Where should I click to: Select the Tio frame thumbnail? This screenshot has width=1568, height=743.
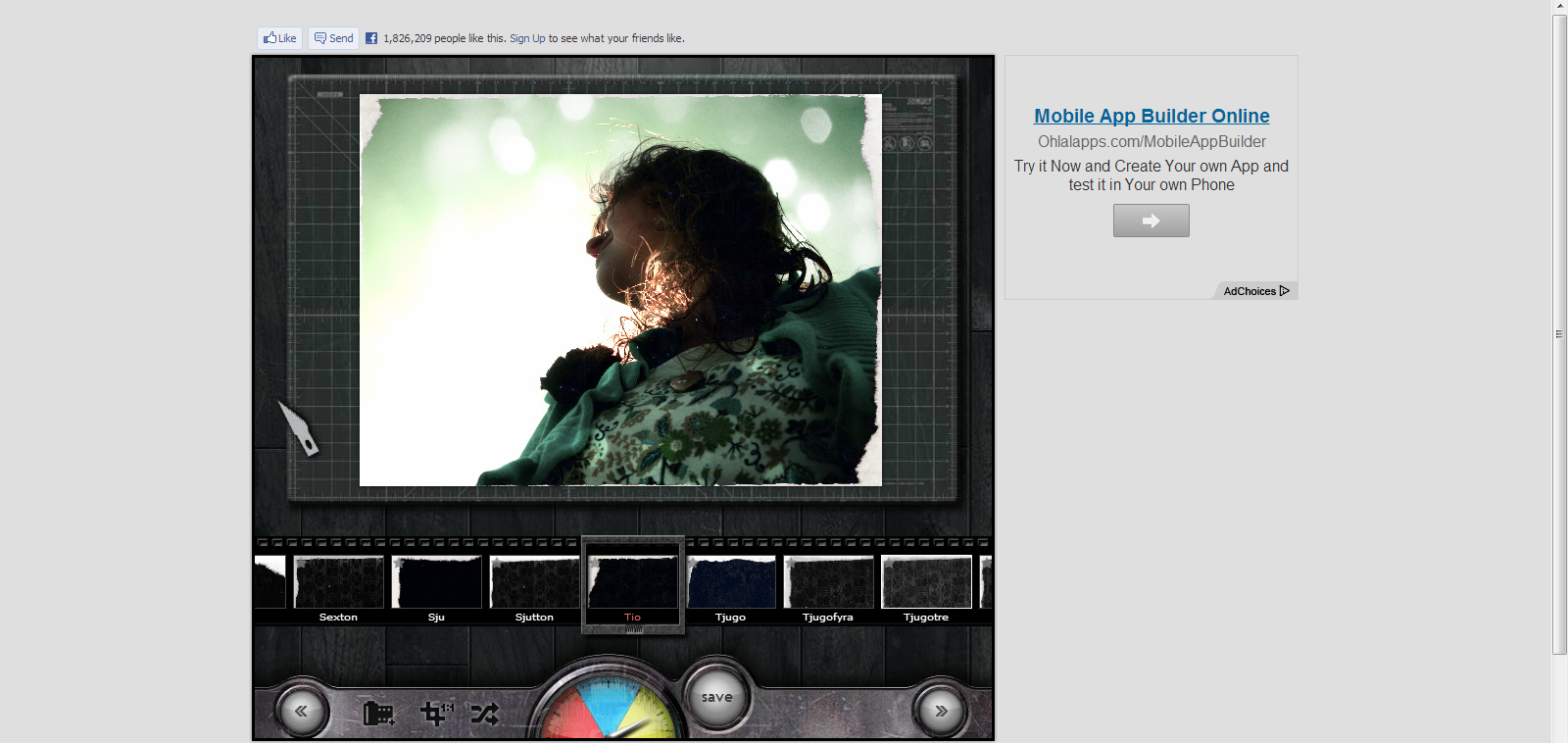[632, 582]
